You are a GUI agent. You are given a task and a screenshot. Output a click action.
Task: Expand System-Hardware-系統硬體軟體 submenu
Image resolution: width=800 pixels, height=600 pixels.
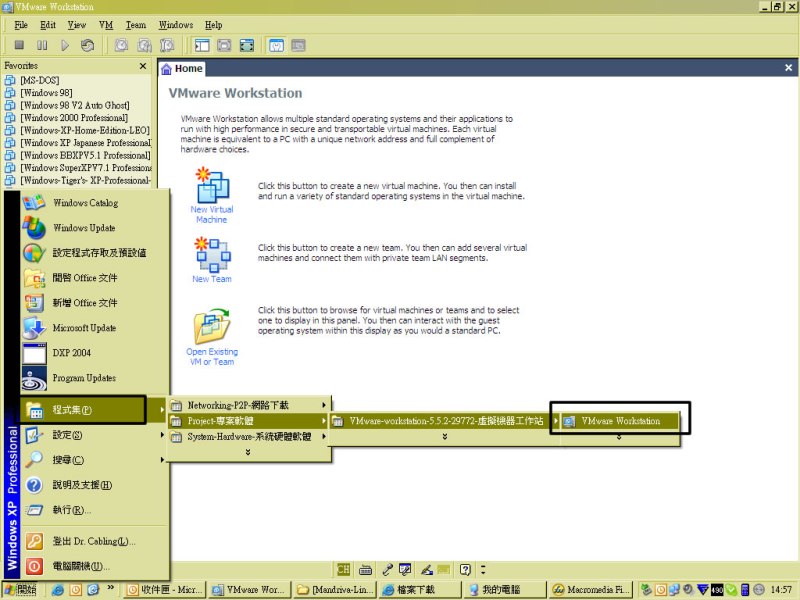coord(249,437)
